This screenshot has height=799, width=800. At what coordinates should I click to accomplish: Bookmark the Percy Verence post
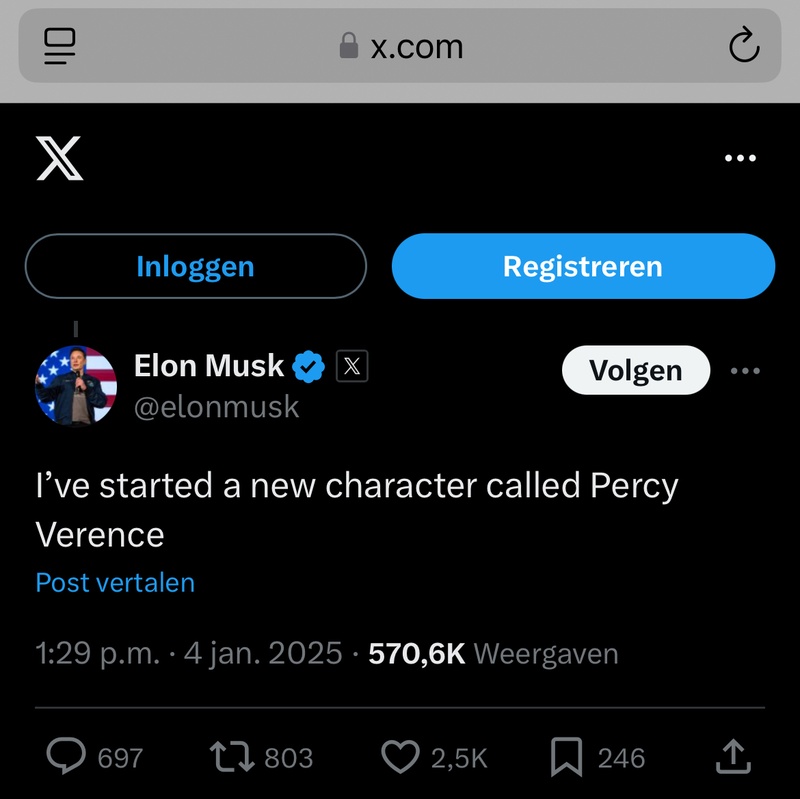coord(567,757)
